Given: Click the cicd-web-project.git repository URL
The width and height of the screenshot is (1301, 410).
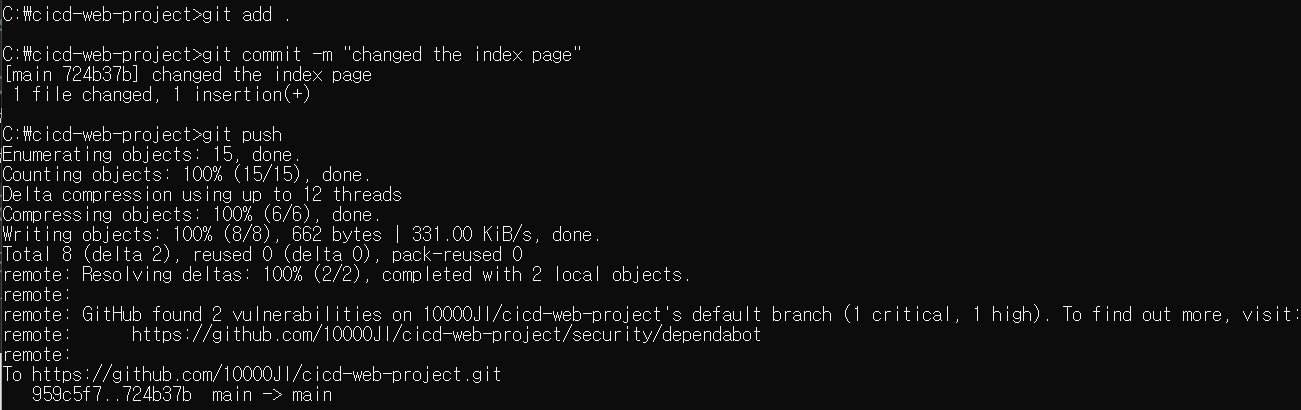Looking at the screenshot, I should point(267,375).
